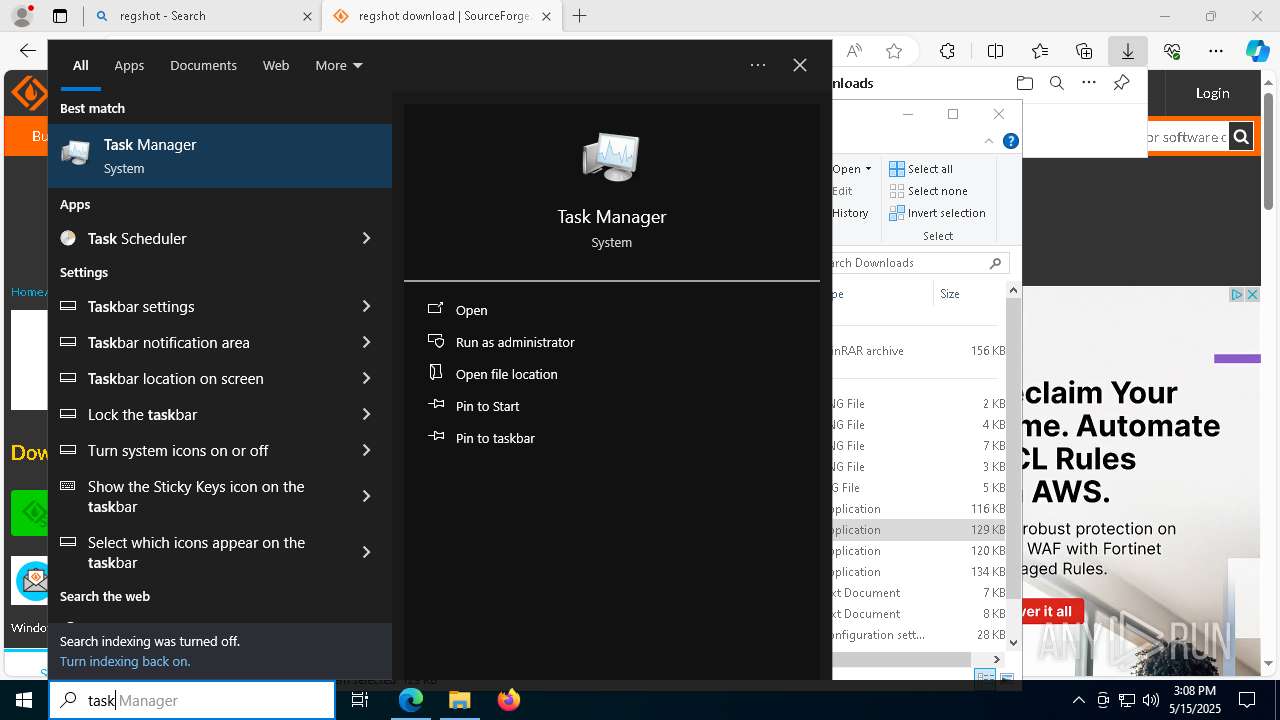Open Explorer Open button dropdown
This screenshot has height=720, width=1280.
(851, 169)
